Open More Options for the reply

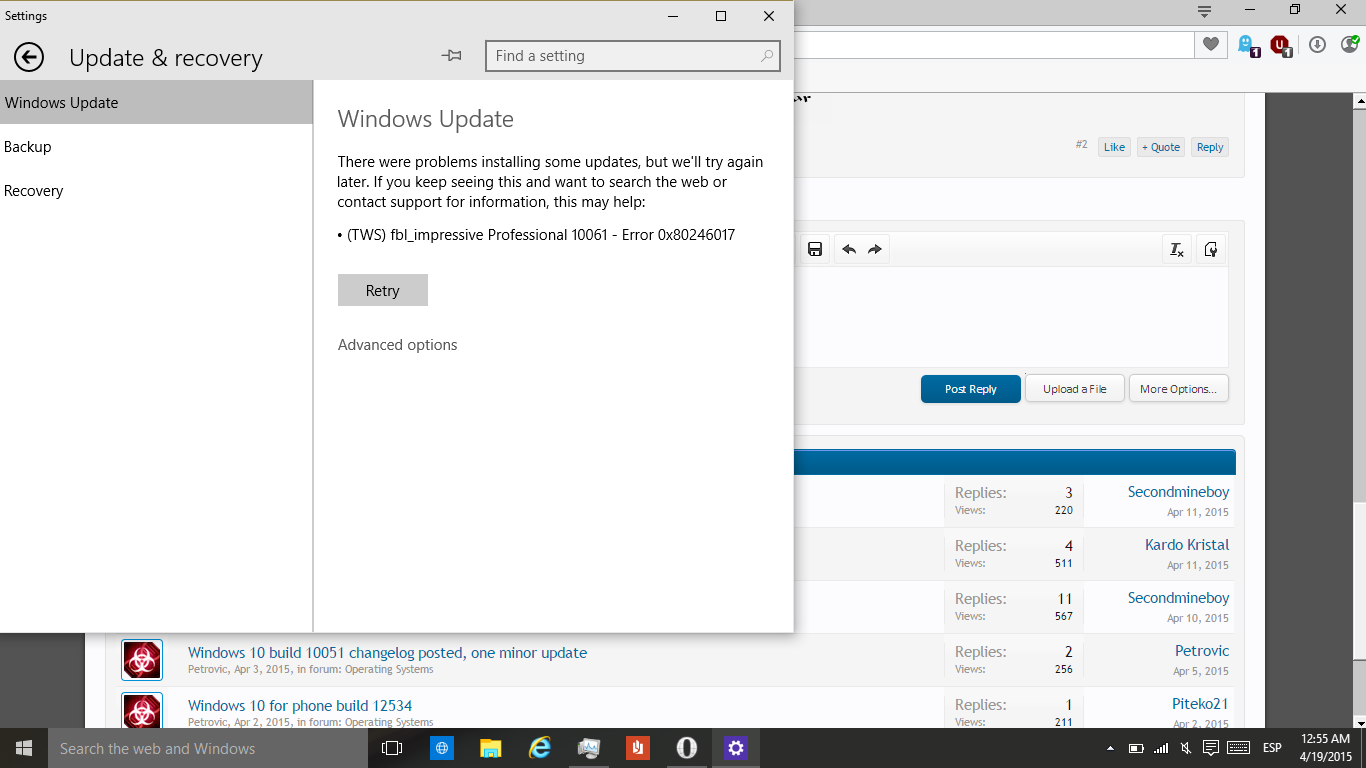click(1179, 389)
